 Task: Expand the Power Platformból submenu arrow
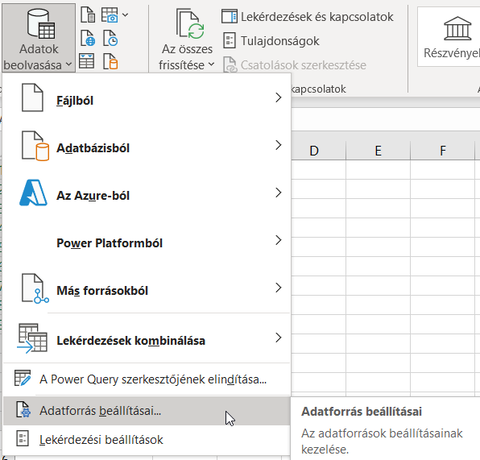pos(279,240)
